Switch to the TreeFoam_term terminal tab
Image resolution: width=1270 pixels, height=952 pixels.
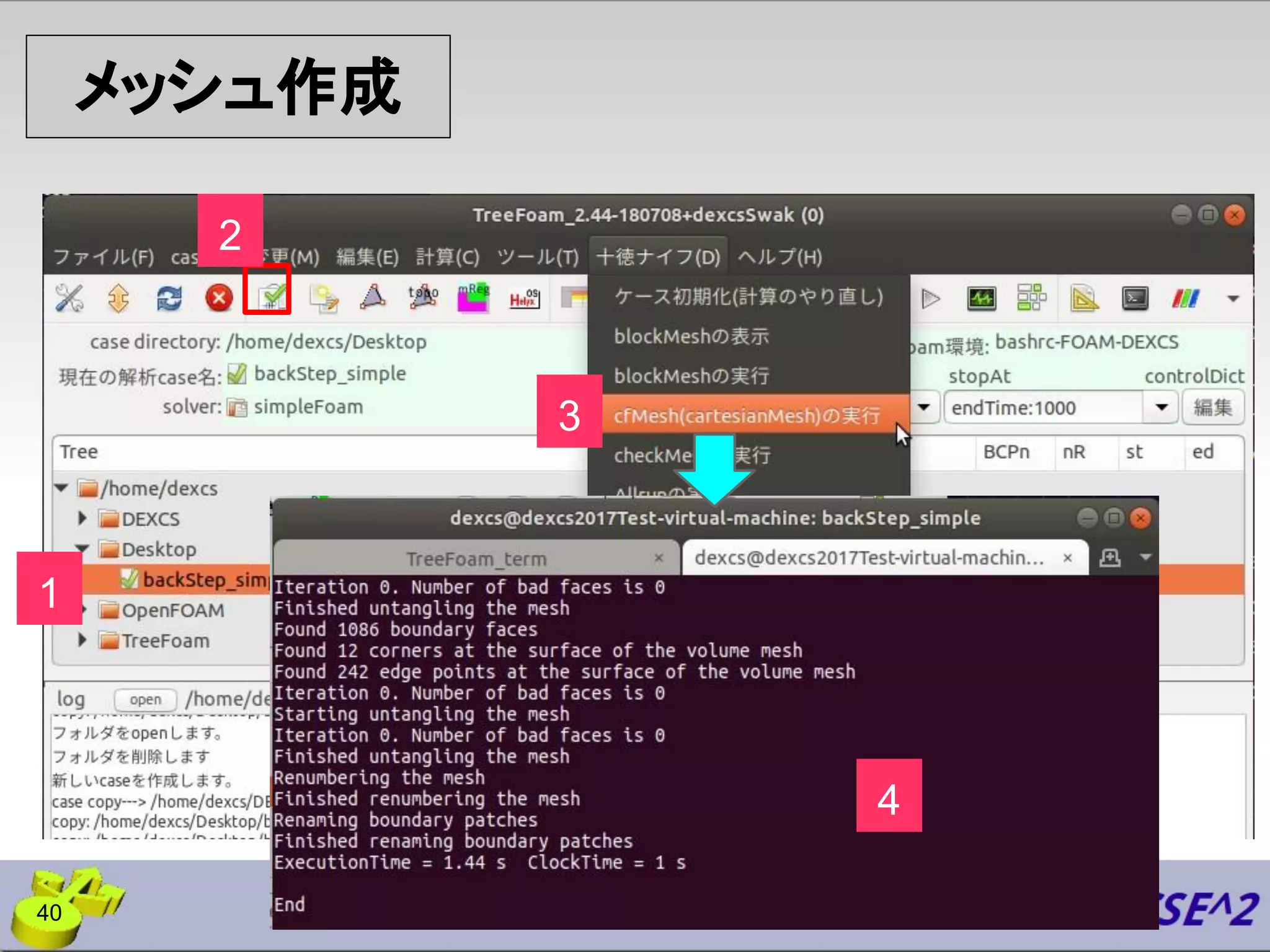coord(476,558)
